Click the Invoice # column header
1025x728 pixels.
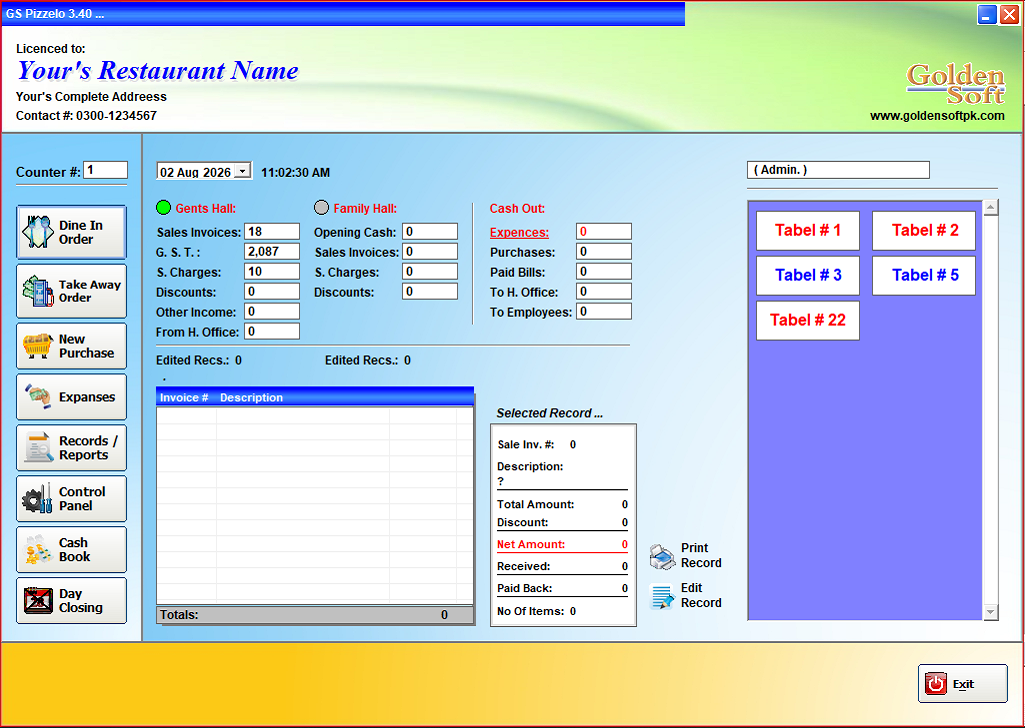(x=184, y=397)
